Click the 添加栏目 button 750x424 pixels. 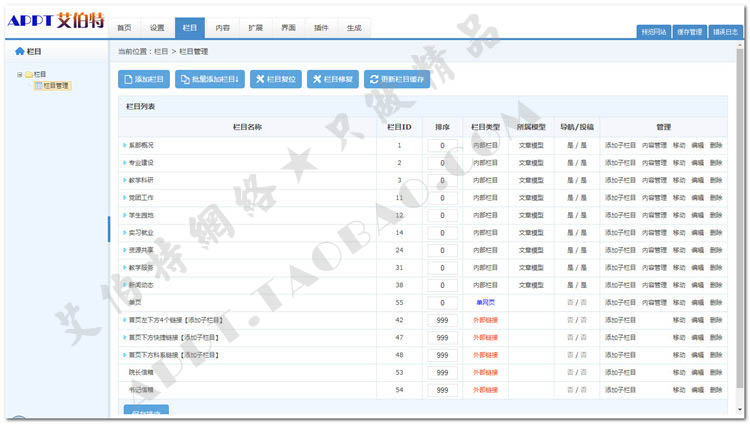point(144,79)
